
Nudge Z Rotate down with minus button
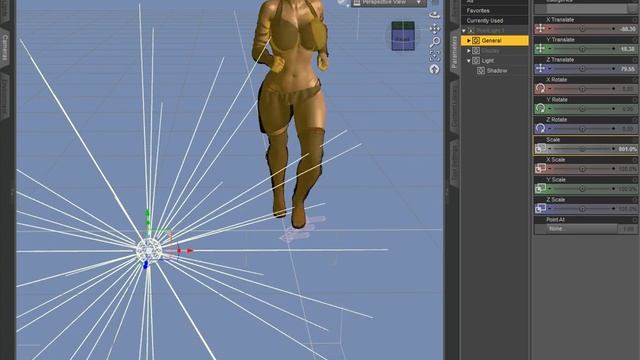(549, 129)
